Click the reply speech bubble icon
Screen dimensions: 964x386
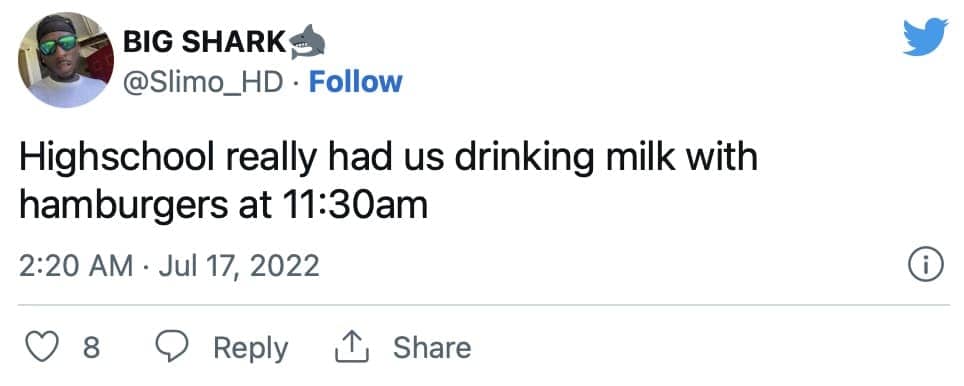pyautogui.click(x=172, y=348)
